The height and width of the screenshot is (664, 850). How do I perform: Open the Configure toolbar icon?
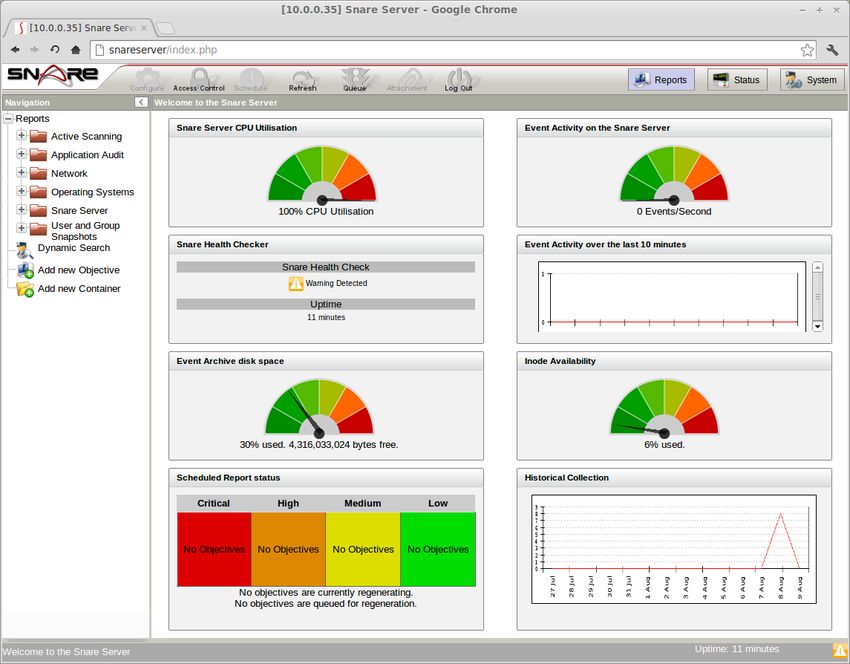click(x=147, y=80)
